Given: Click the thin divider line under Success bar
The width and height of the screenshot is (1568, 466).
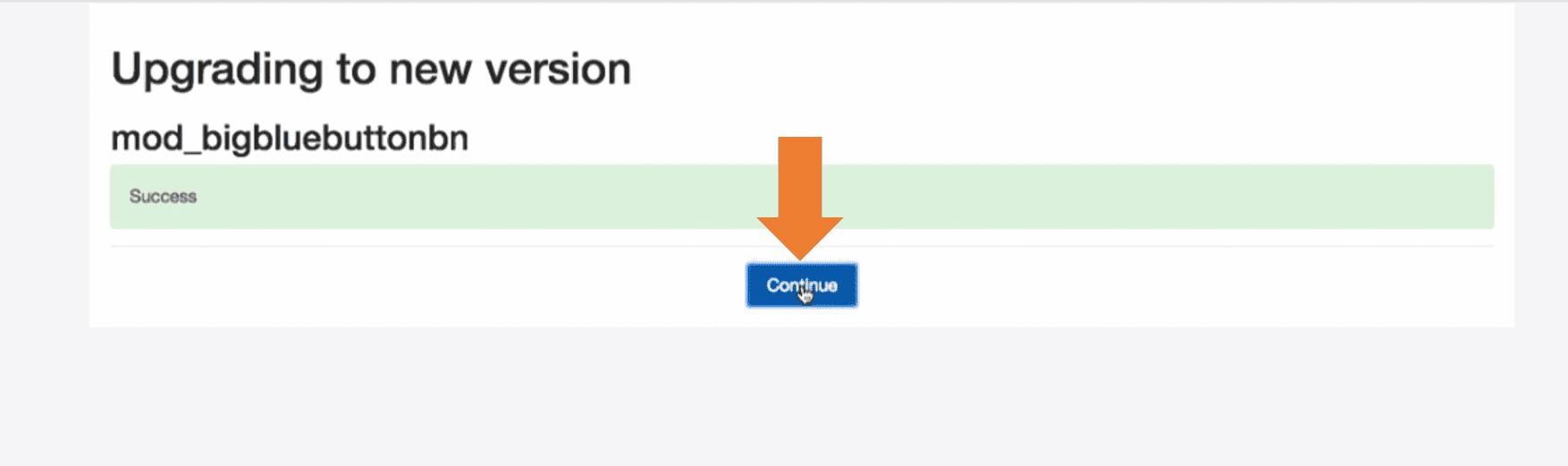Looking at the screenshot, I should coord(802,246).
